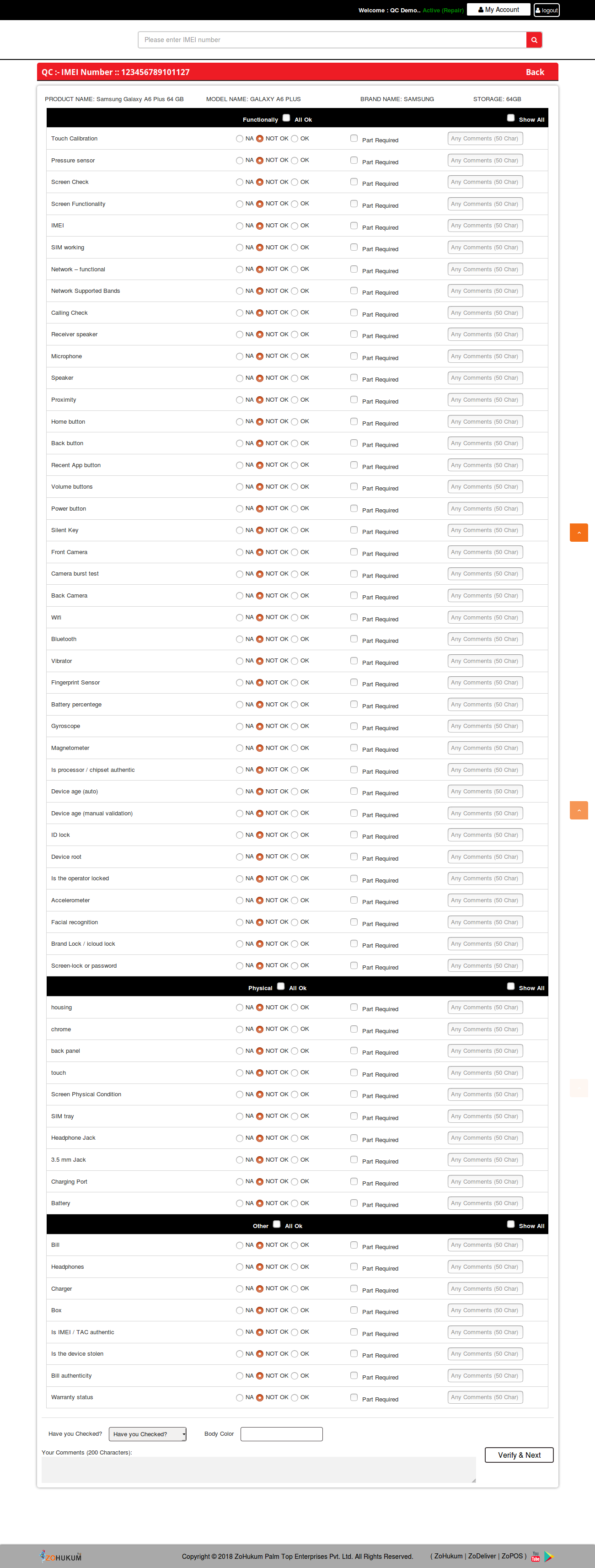This screenshot has height=1568, width=595.
Task: Click the red search magnifier icon
Action: (534, 40)
